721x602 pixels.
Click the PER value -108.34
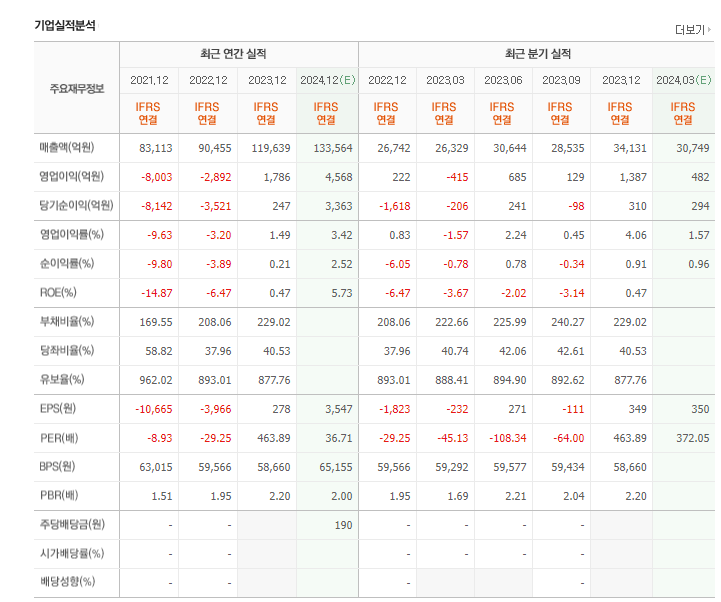tap(508, 438)
